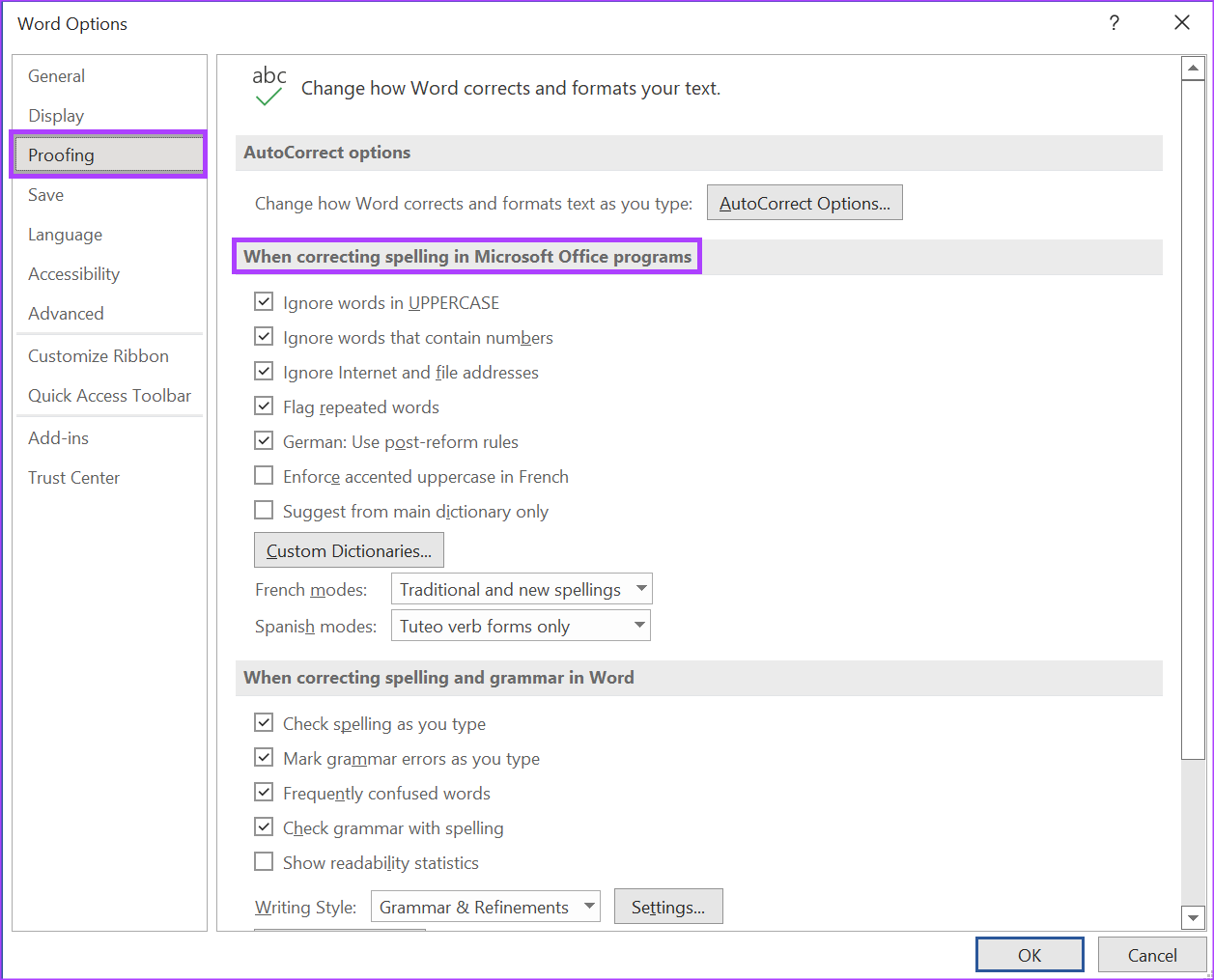The width and height of the screenshot is (1214, 980).
Task: Enable Enforce accented uppercase in French
Action: pos(264,476)
